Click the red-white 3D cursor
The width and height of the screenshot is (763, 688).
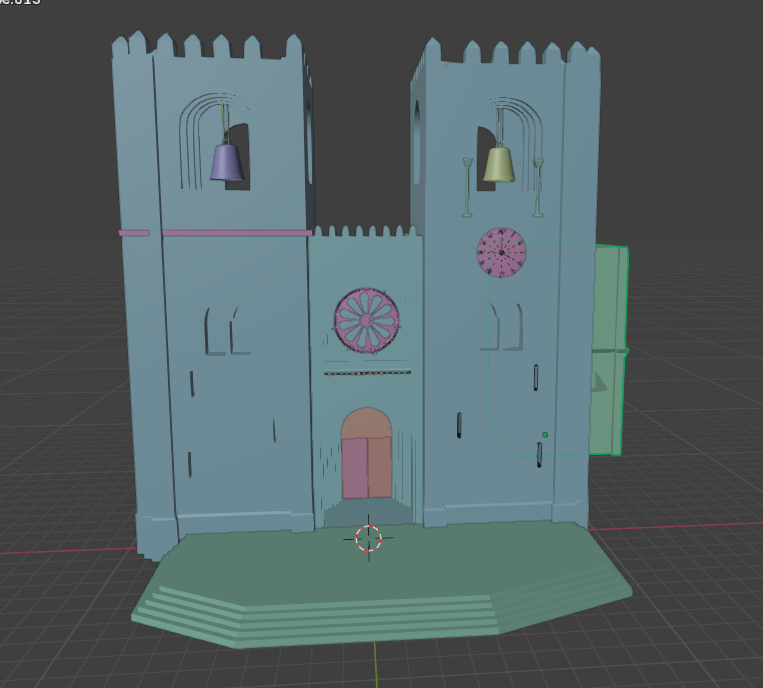(x=369, y=538)
